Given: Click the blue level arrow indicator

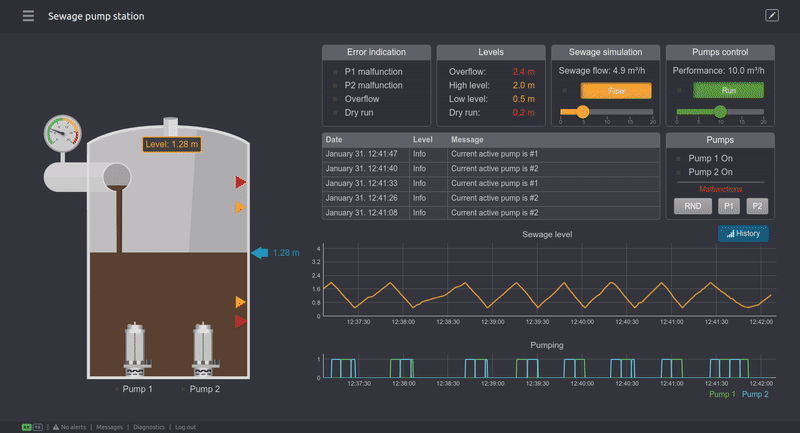Looking at the screenshot, I should [259, 253].
